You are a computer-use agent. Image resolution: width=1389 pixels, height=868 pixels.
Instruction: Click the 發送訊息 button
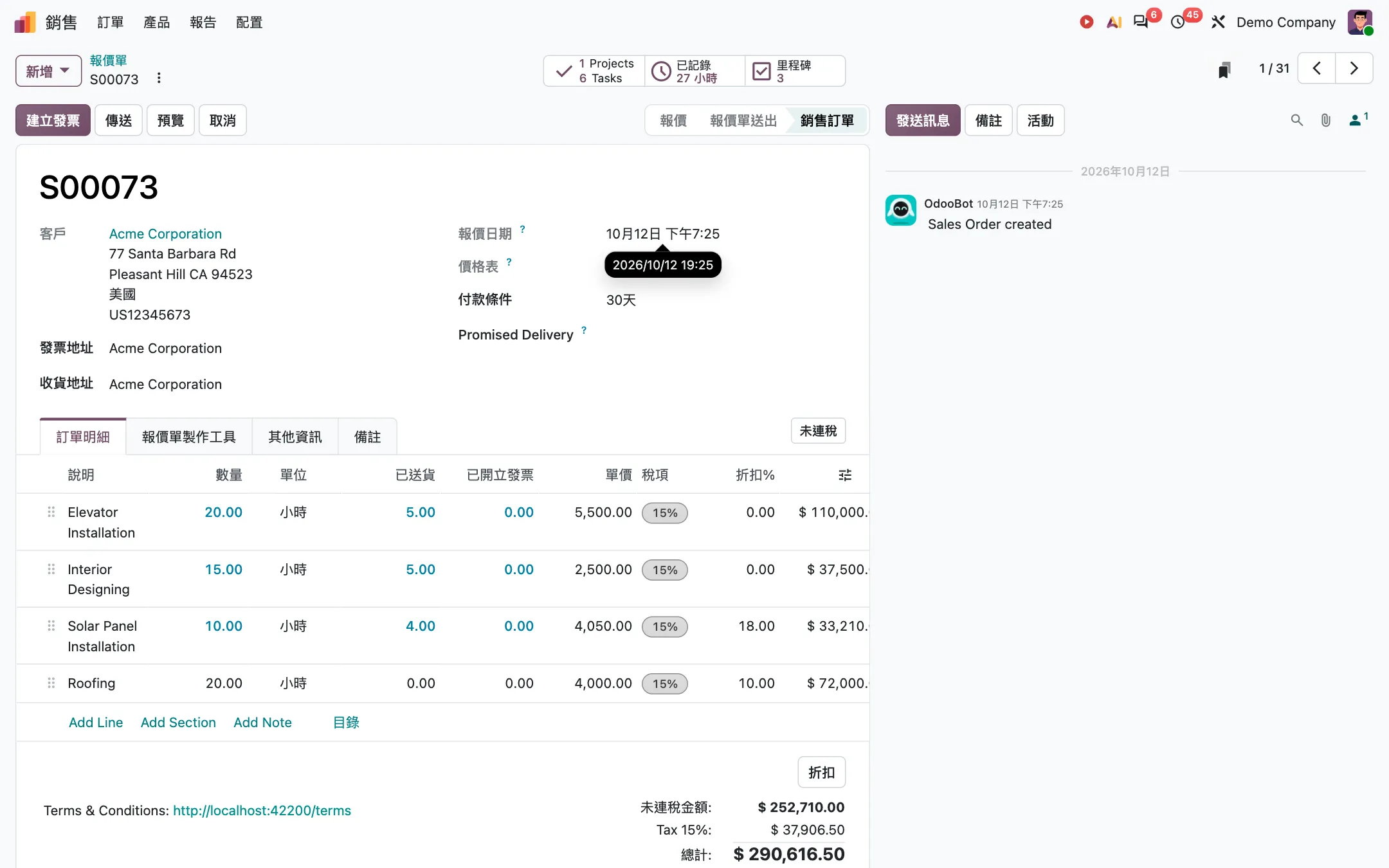pos(923,120)
